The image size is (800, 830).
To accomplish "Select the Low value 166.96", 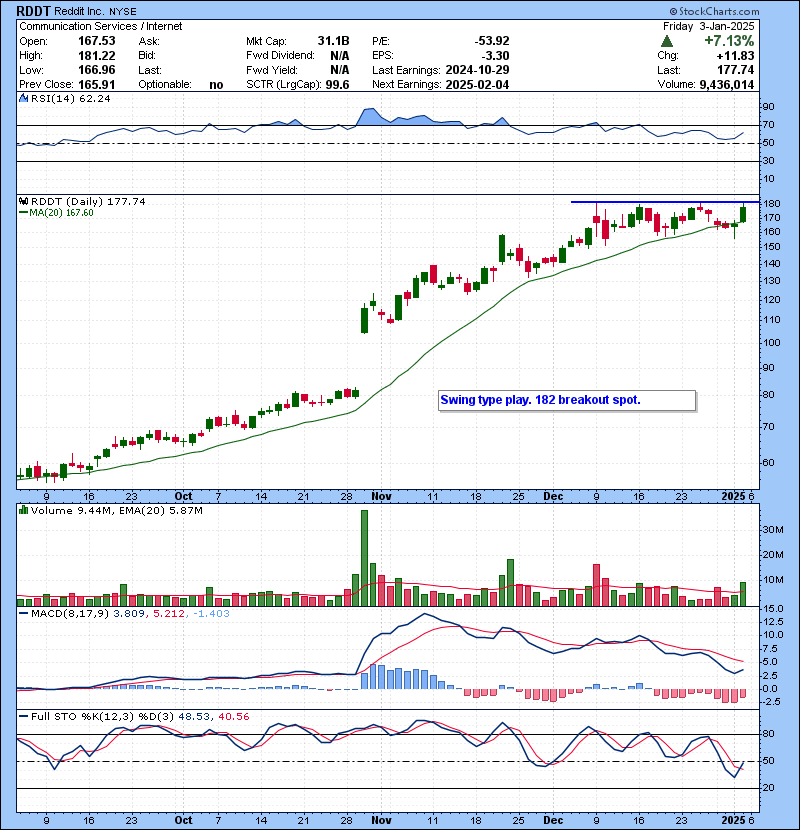I will point(96,70).
